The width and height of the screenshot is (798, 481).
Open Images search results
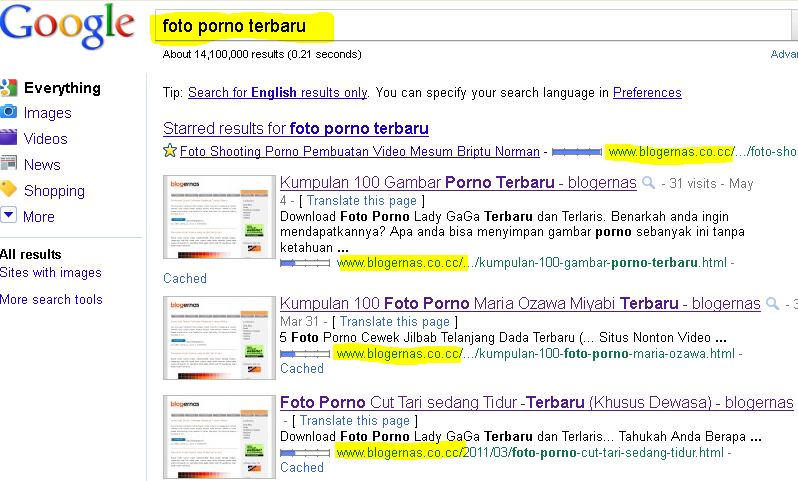point(47,113)
